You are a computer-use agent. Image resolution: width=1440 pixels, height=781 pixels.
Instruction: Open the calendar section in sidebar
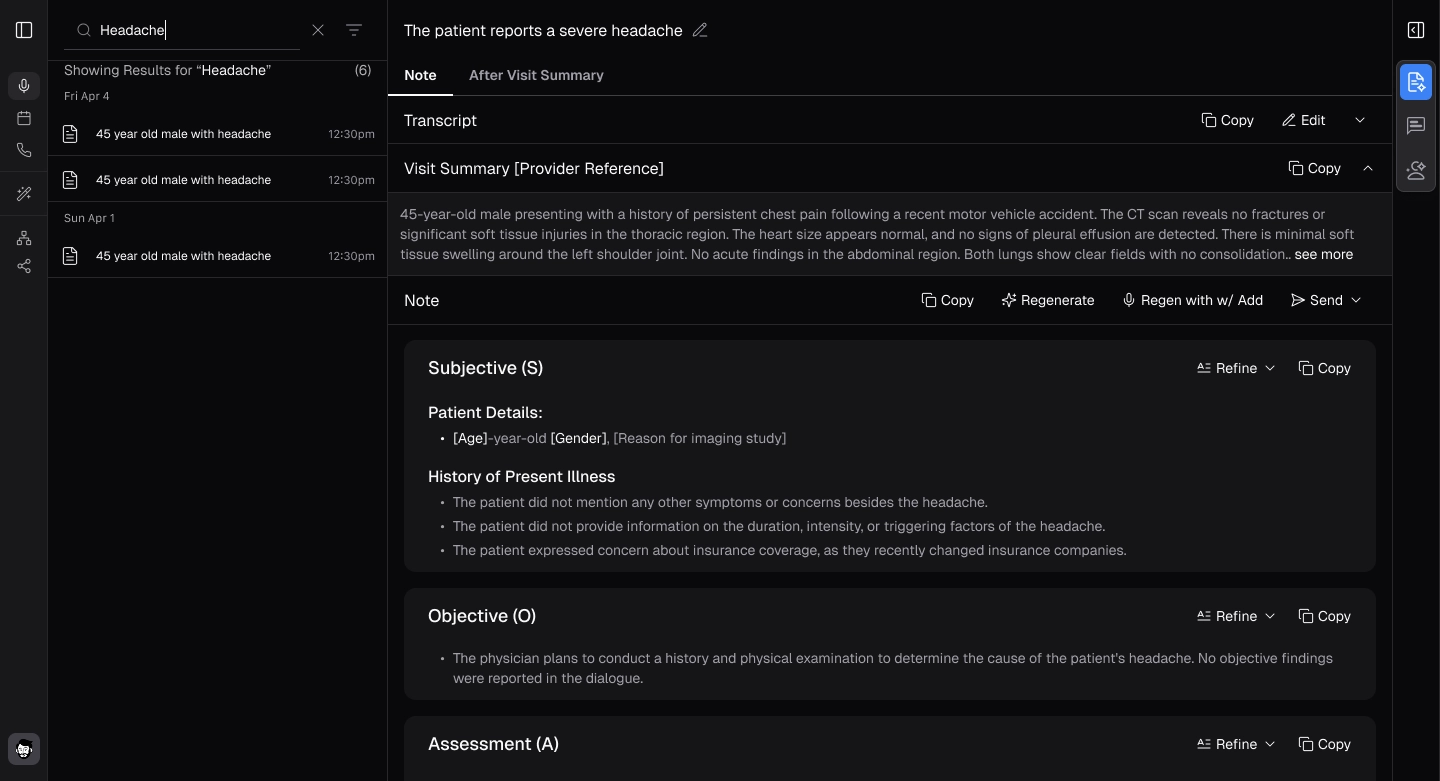click(24, 118)
